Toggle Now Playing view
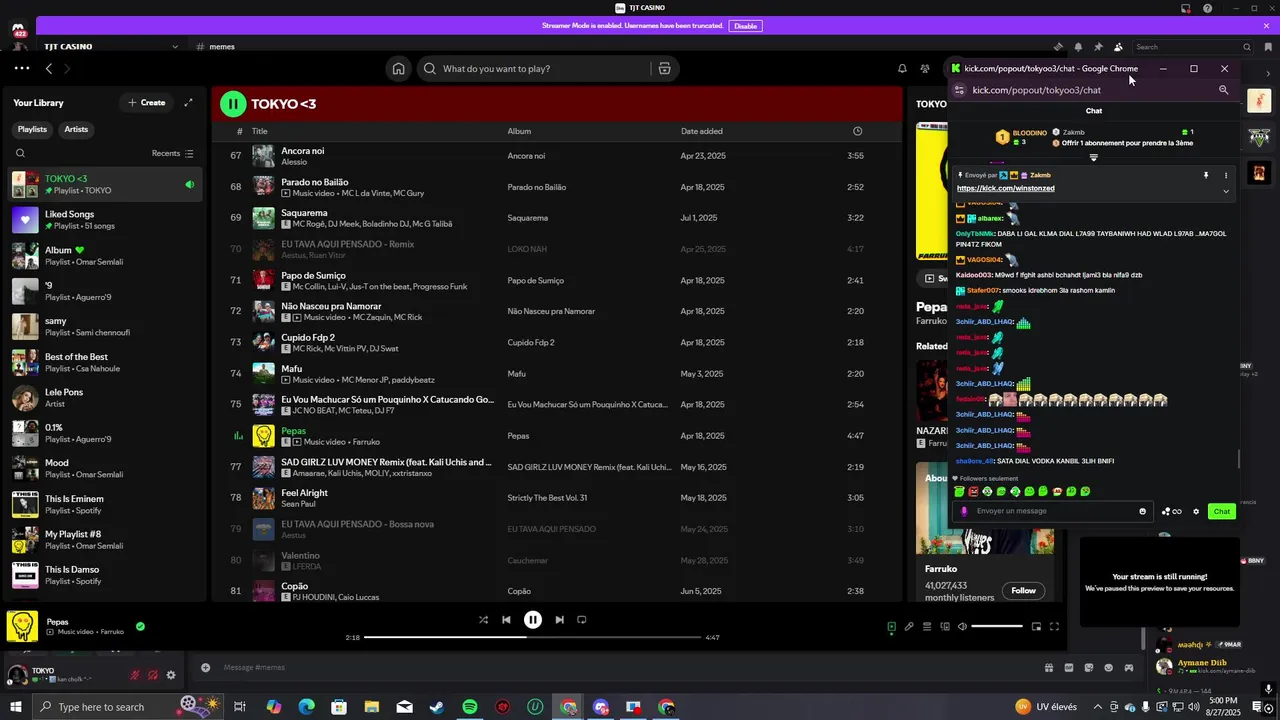Screen dimensions: 1280x720 coord(891,627)
